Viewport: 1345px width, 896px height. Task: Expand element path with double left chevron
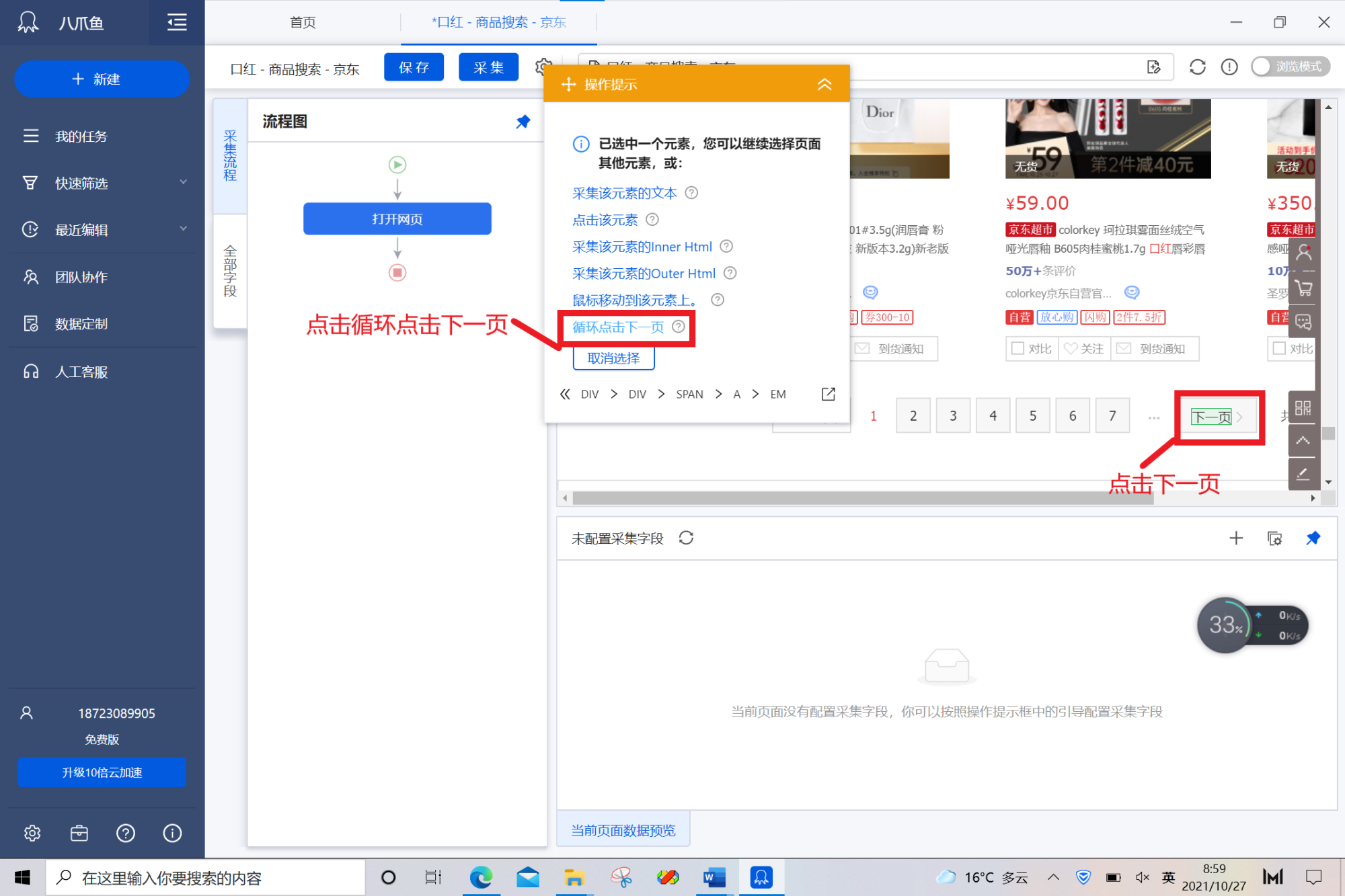tap(565, 394)
